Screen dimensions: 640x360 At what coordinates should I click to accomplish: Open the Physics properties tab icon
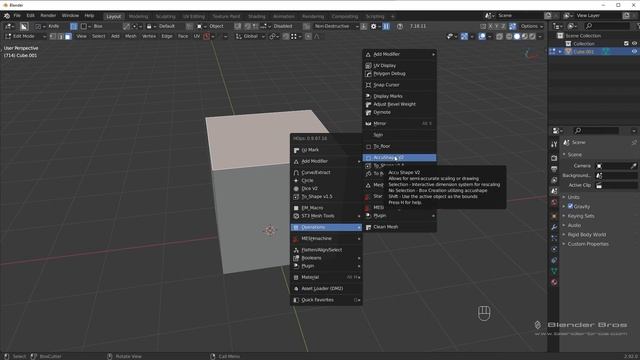tap(554, 249)
